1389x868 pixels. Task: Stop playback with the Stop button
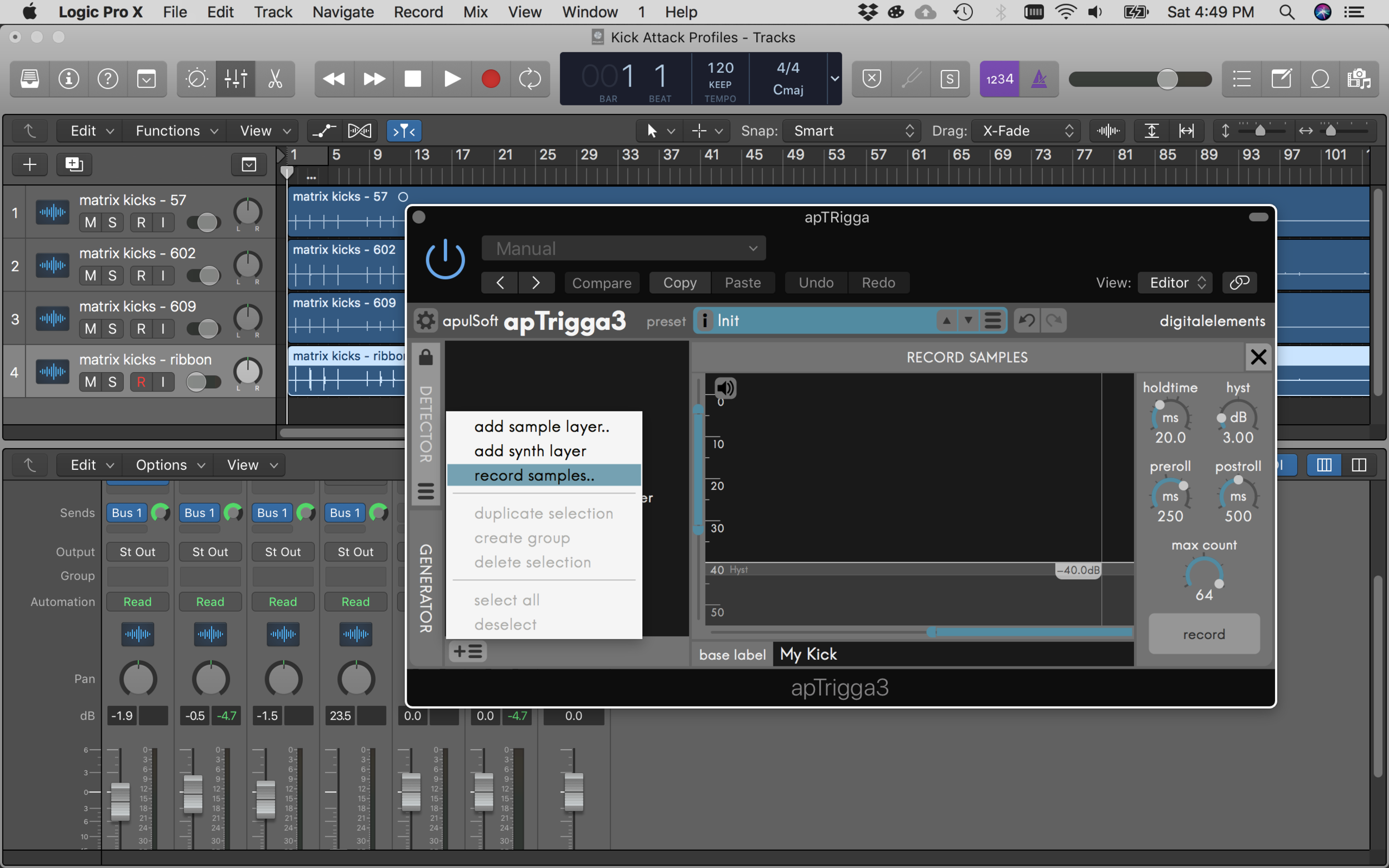pos(413,79)
